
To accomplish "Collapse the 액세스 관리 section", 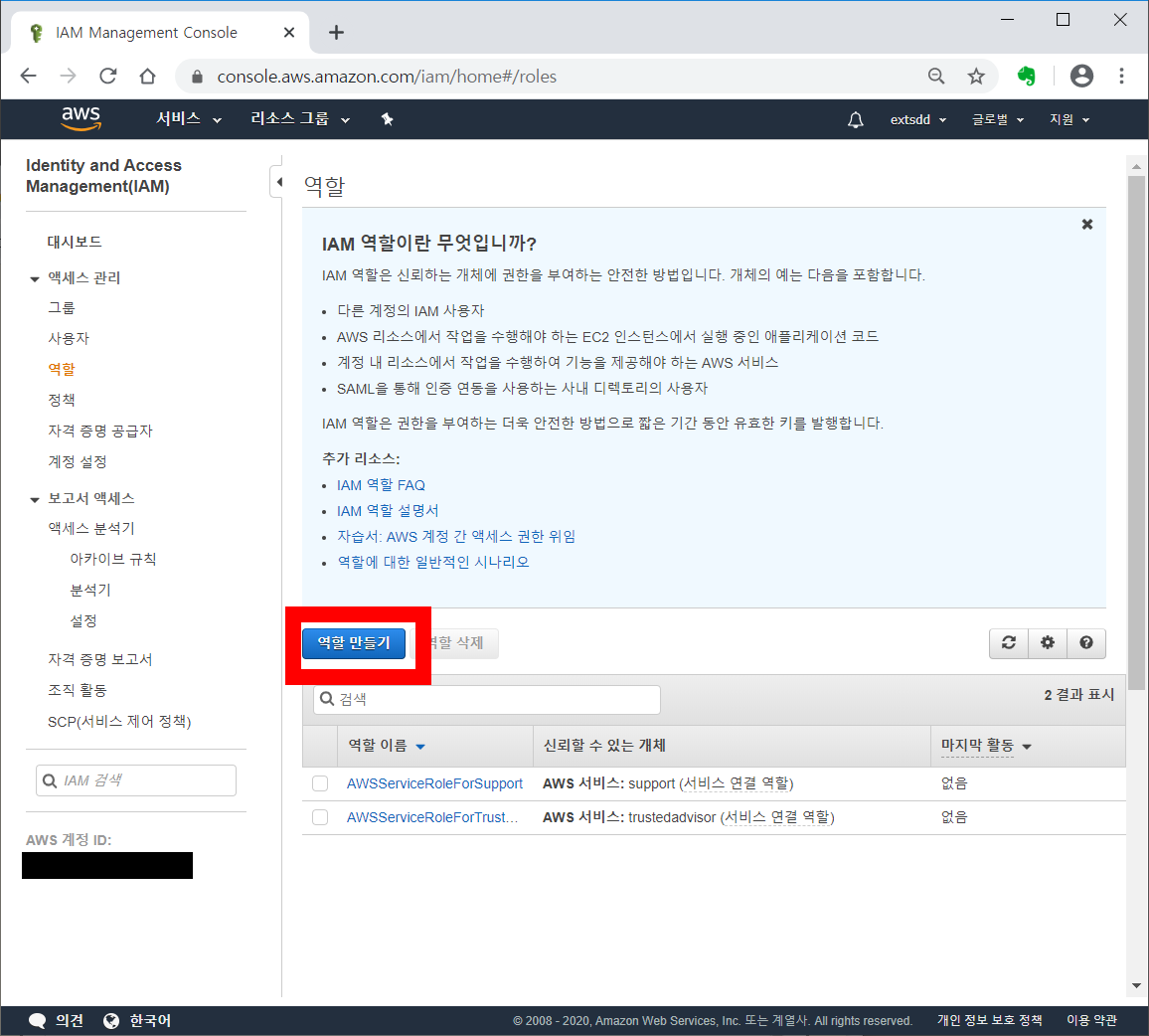I will tap(35, 278).
